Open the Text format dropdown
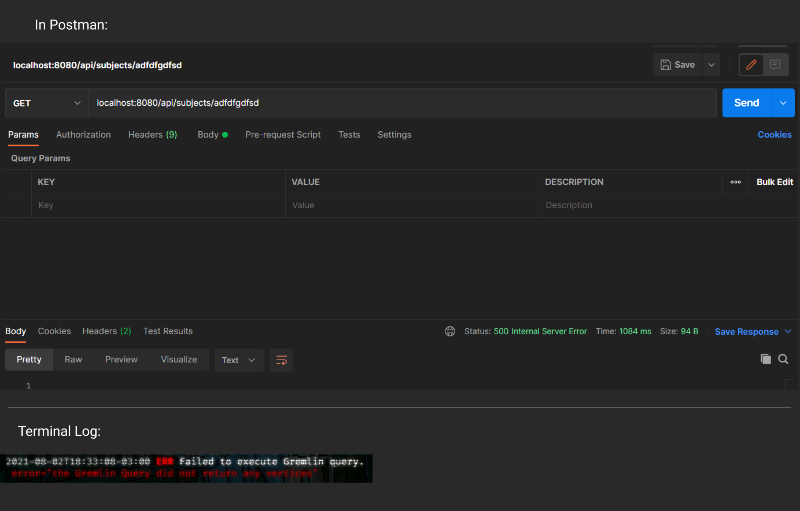This screenshot has width=800, height=511. click(239, 360)
